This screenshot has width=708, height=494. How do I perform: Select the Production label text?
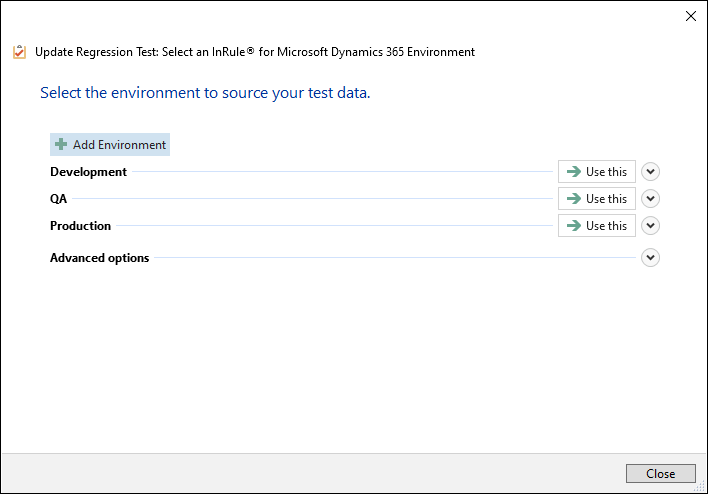tap(80, 226)
